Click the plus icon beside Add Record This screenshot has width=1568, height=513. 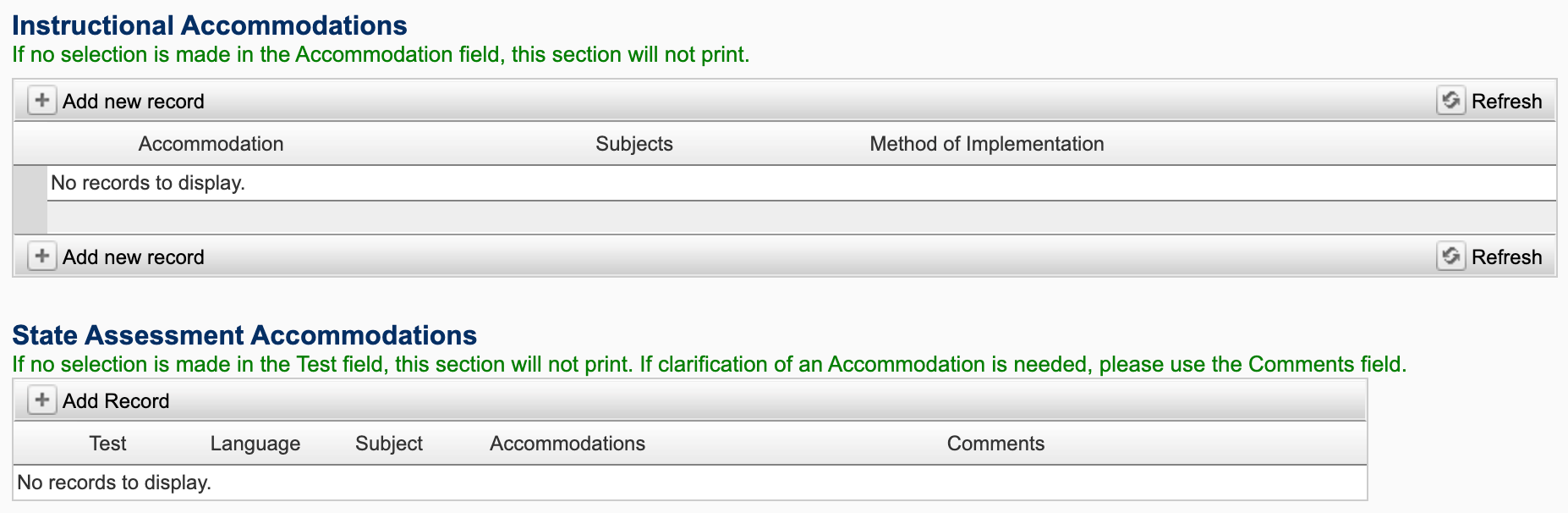[x=41, y=400]
